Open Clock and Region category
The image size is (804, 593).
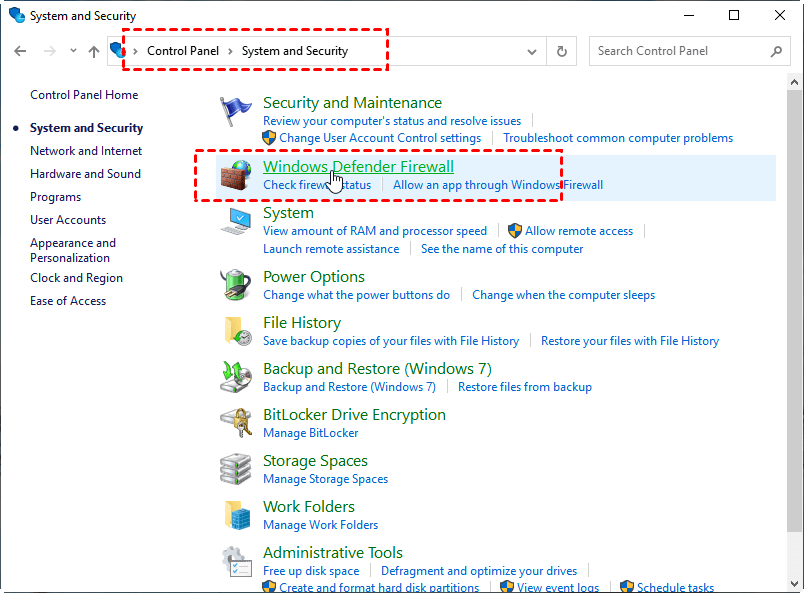(76, 278)
